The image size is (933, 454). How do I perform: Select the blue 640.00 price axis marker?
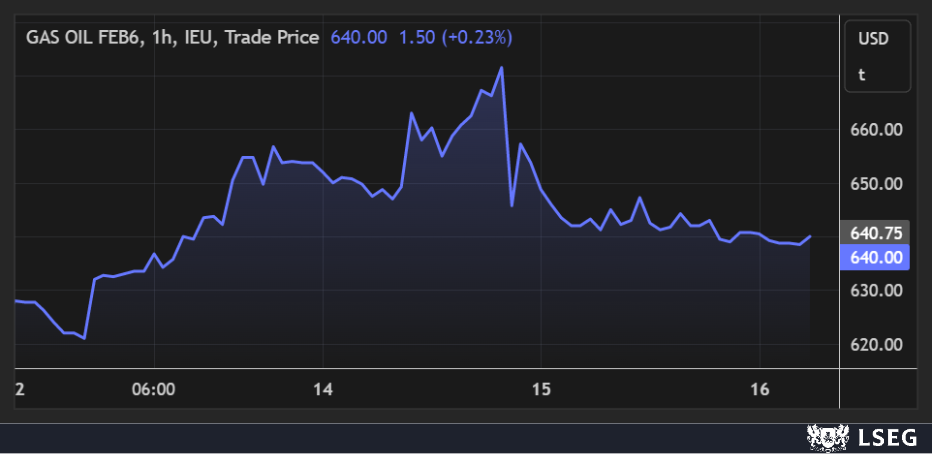(875, 257)
